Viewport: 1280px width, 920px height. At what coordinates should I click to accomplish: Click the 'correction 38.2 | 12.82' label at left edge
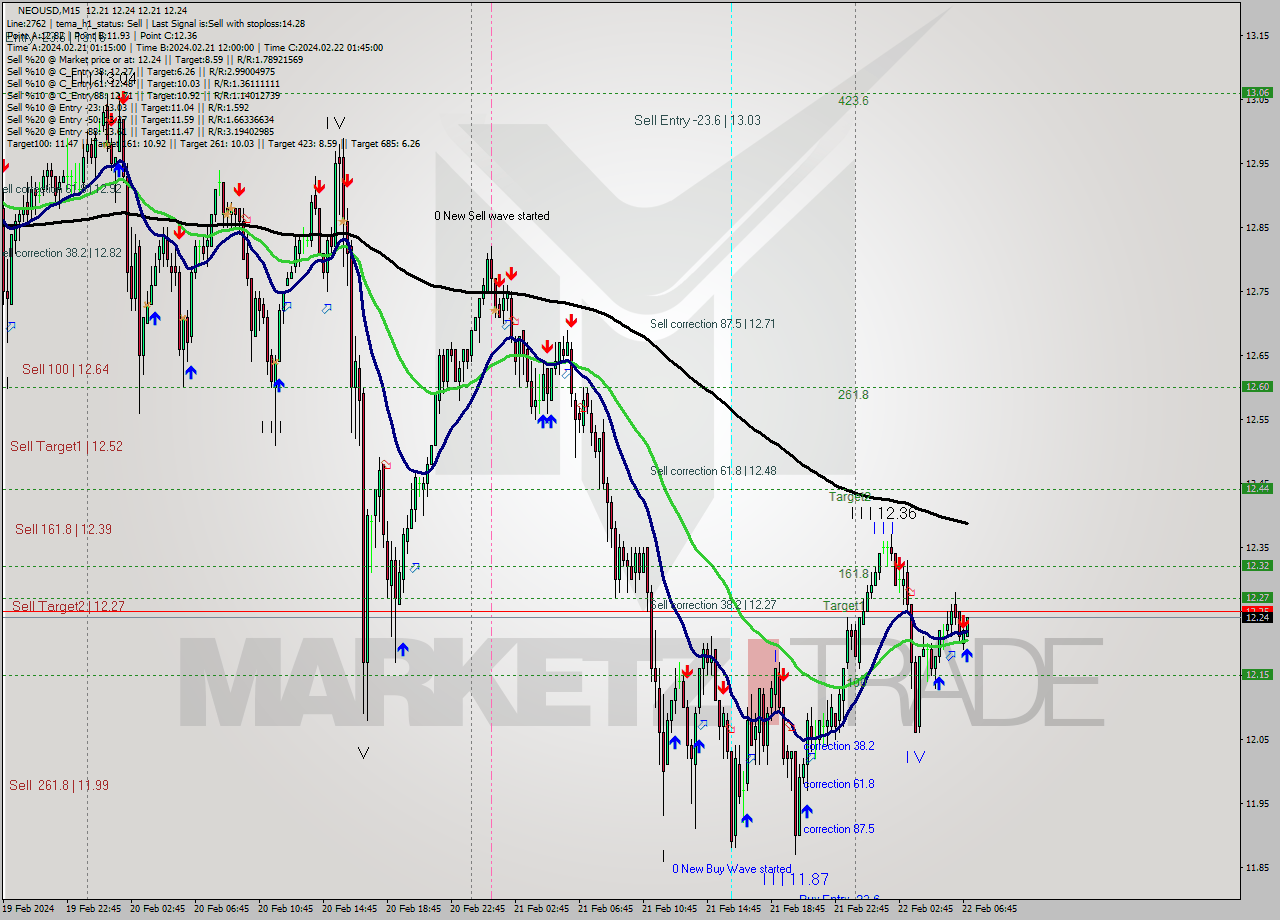tap(61, 254)
